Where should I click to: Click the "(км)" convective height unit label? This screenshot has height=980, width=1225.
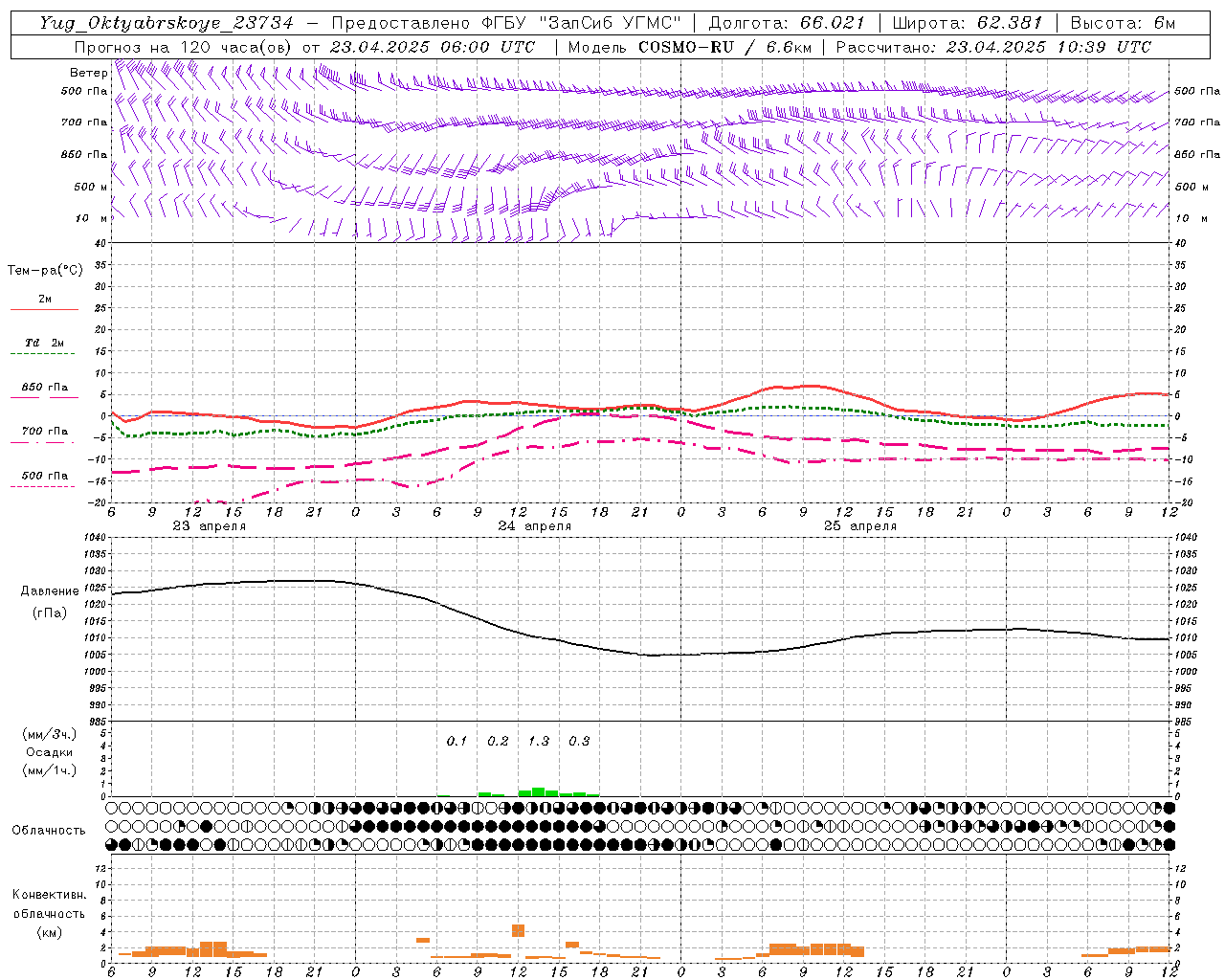point(50,932)
